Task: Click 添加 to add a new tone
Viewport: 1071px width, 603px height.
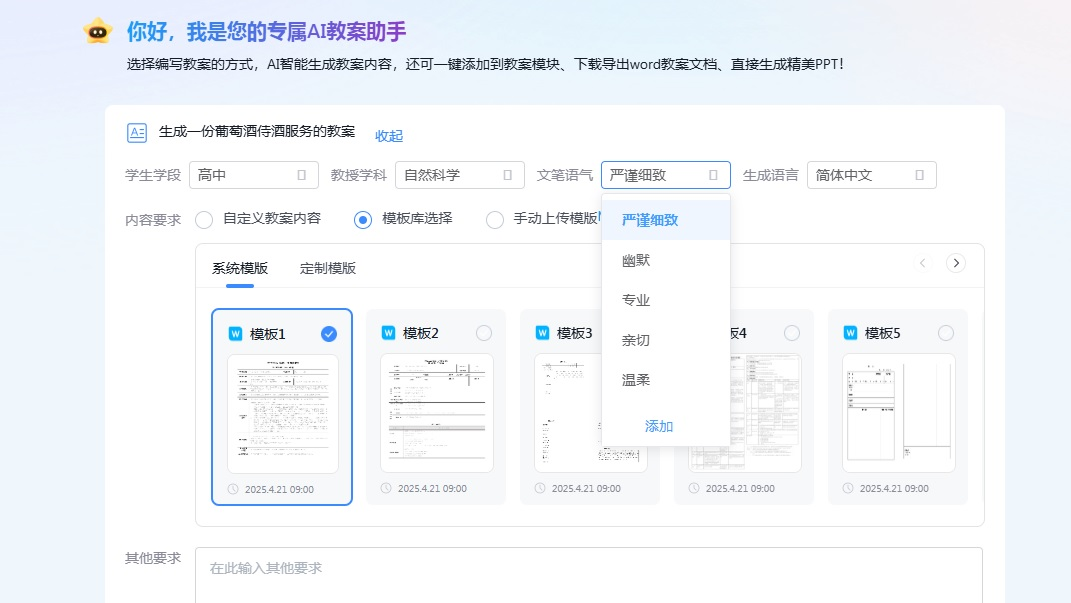Action: click(658, 426)
